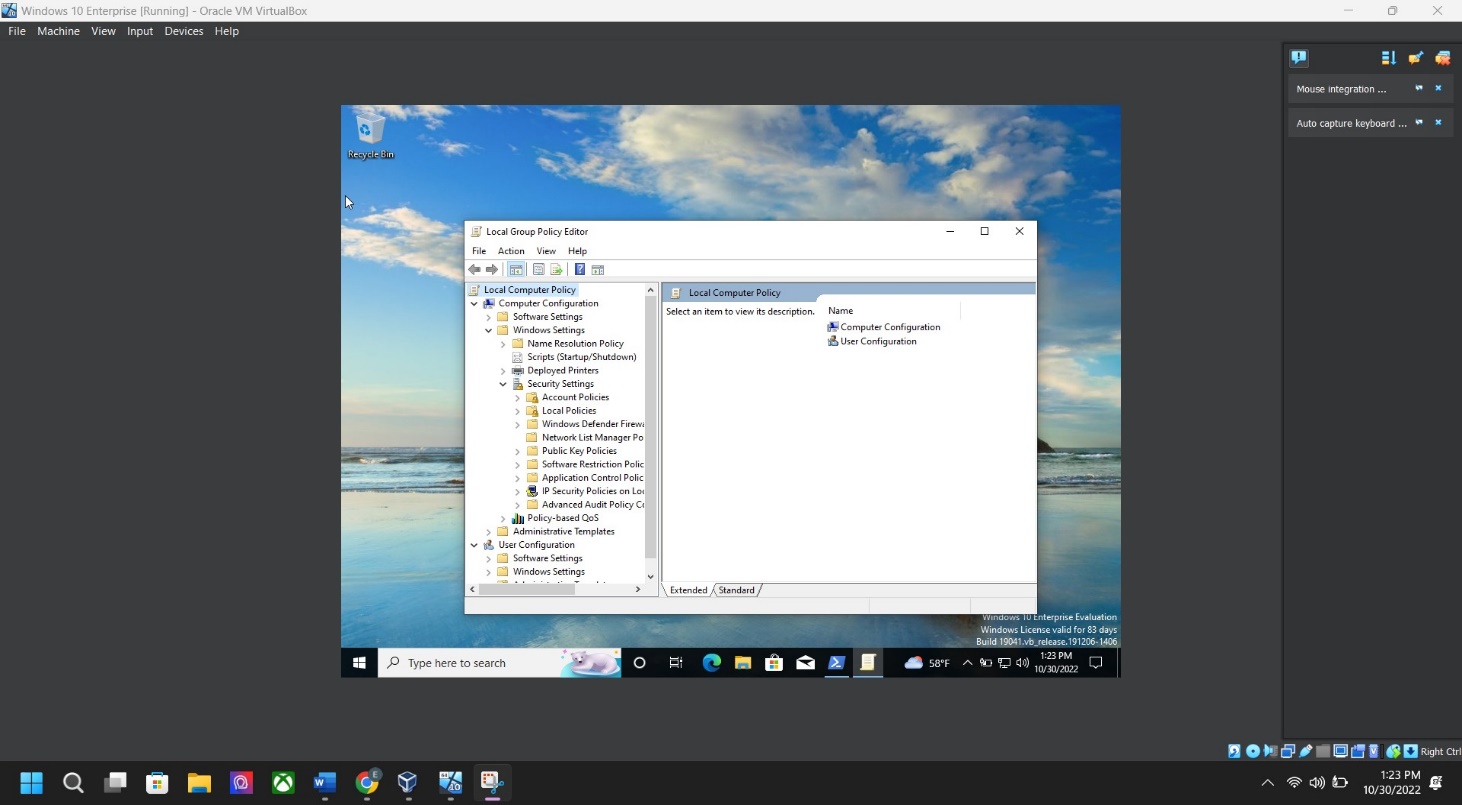Collapse the Computer Configuration tree node

click(474, 304)
